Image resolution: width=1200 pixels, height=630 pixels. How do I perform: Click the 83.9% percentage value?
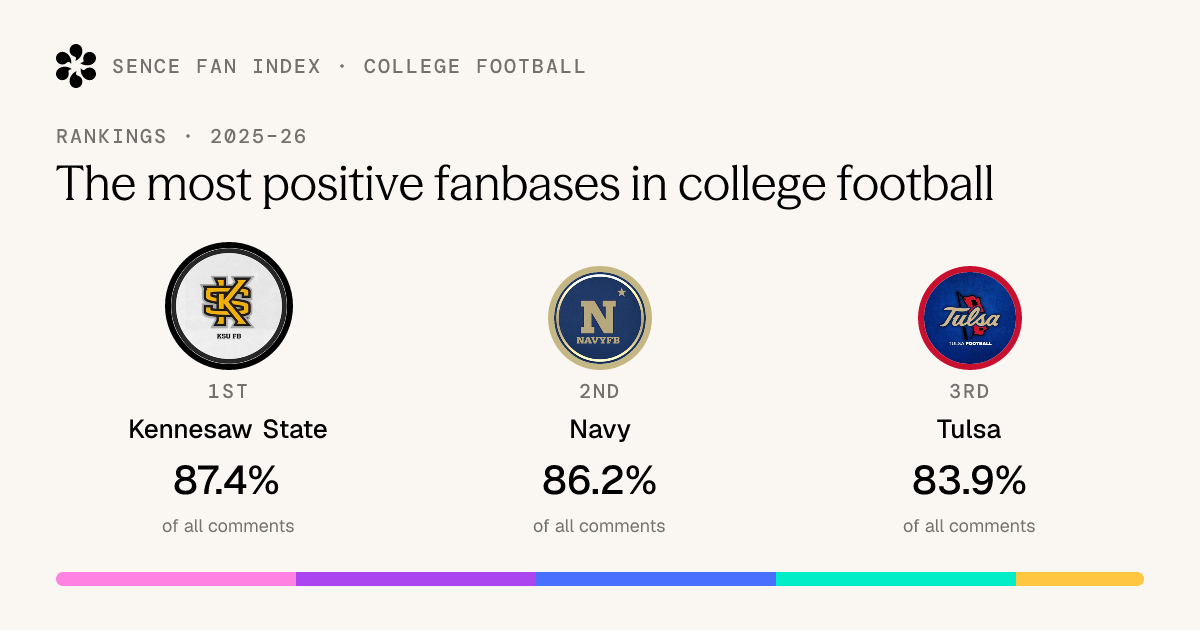[x=969, y=481]
